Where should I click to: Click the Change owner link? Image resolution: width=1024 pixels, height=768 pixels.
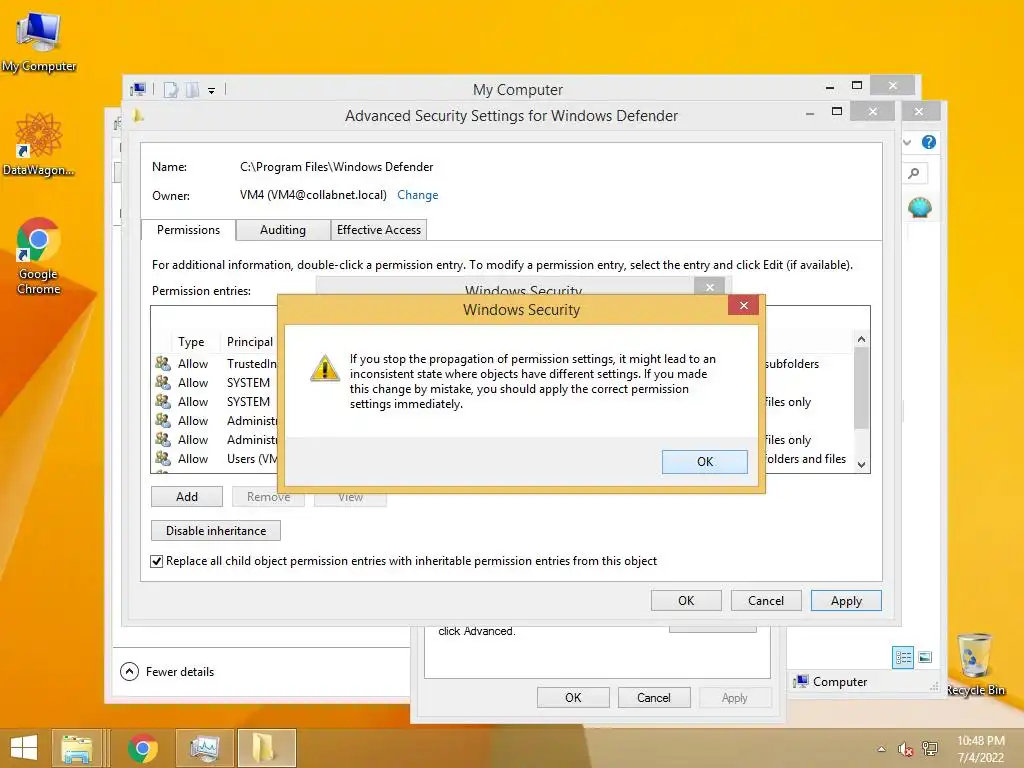tap(417, 195)
